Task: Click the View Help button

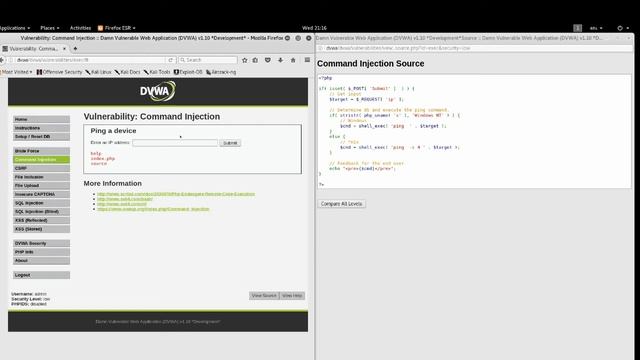Action: tap(292, 296)
